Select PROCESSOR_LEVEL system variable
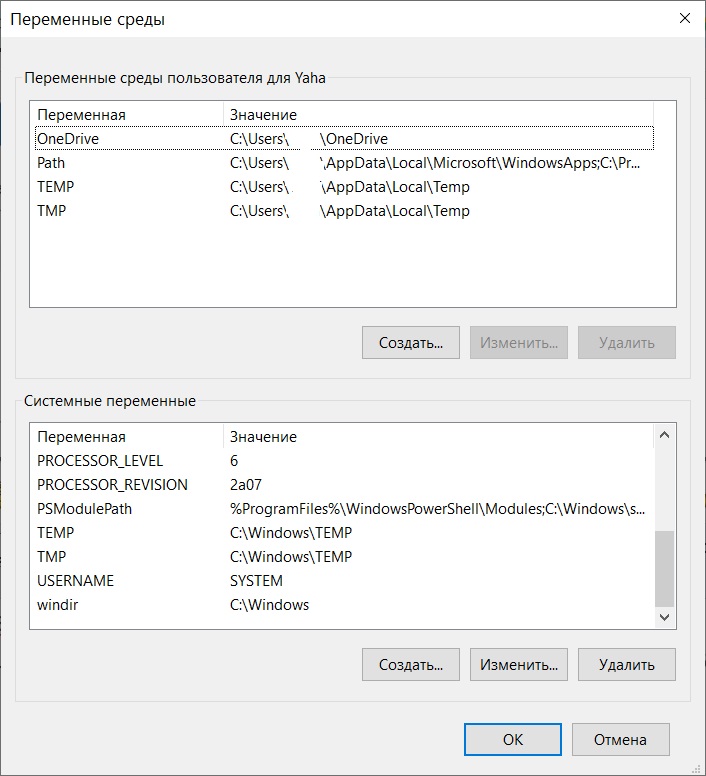This screenshot has width=706, height=776. (x=100, y=461)
